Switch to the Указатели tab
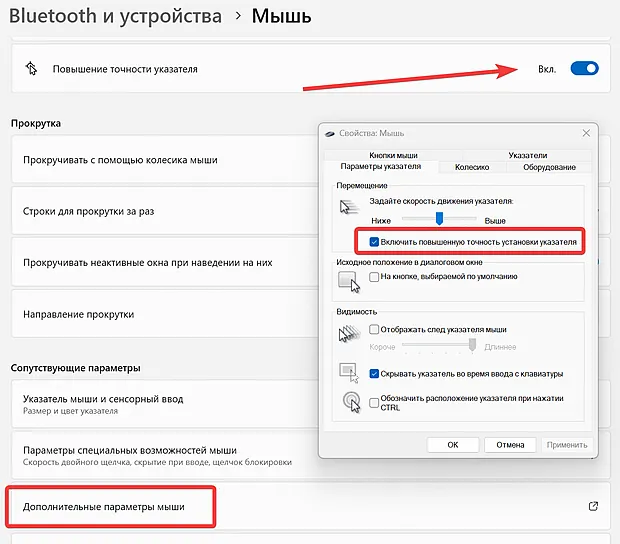This screenshot has height=544, width=620. (x=527, y=155)
